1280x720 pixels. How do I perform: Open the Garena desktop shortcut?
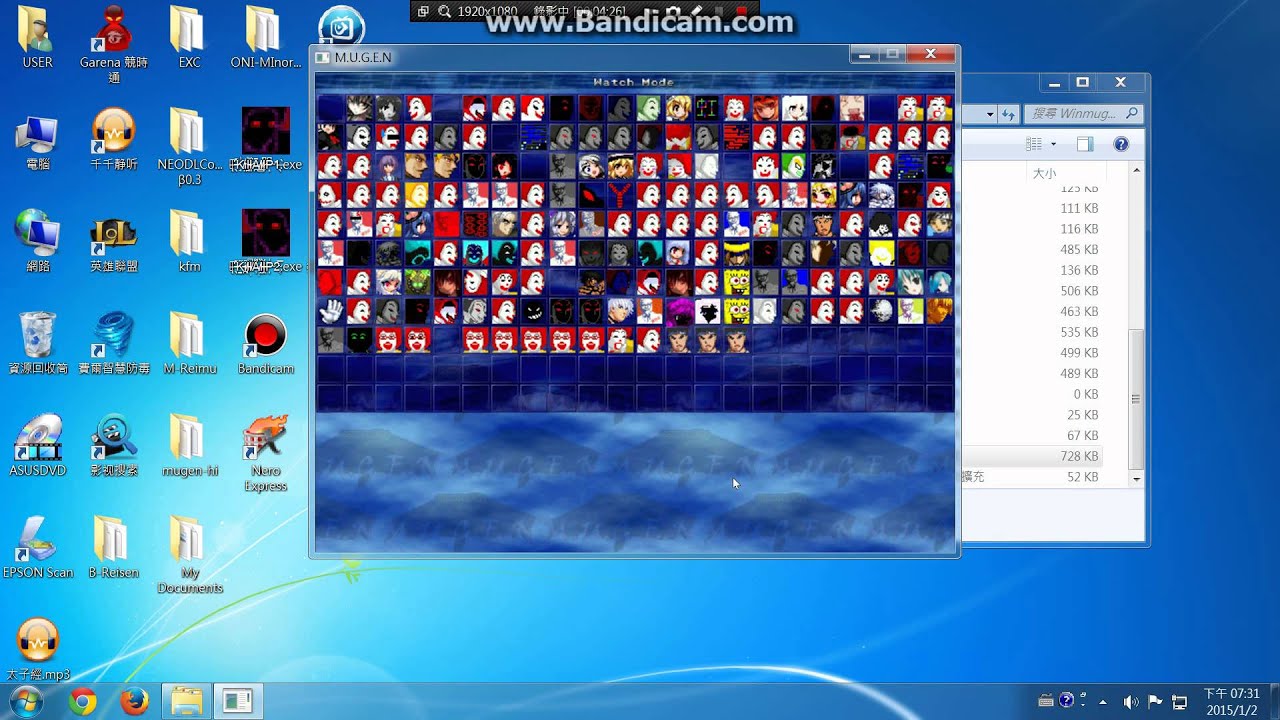[x=114, y=44]
